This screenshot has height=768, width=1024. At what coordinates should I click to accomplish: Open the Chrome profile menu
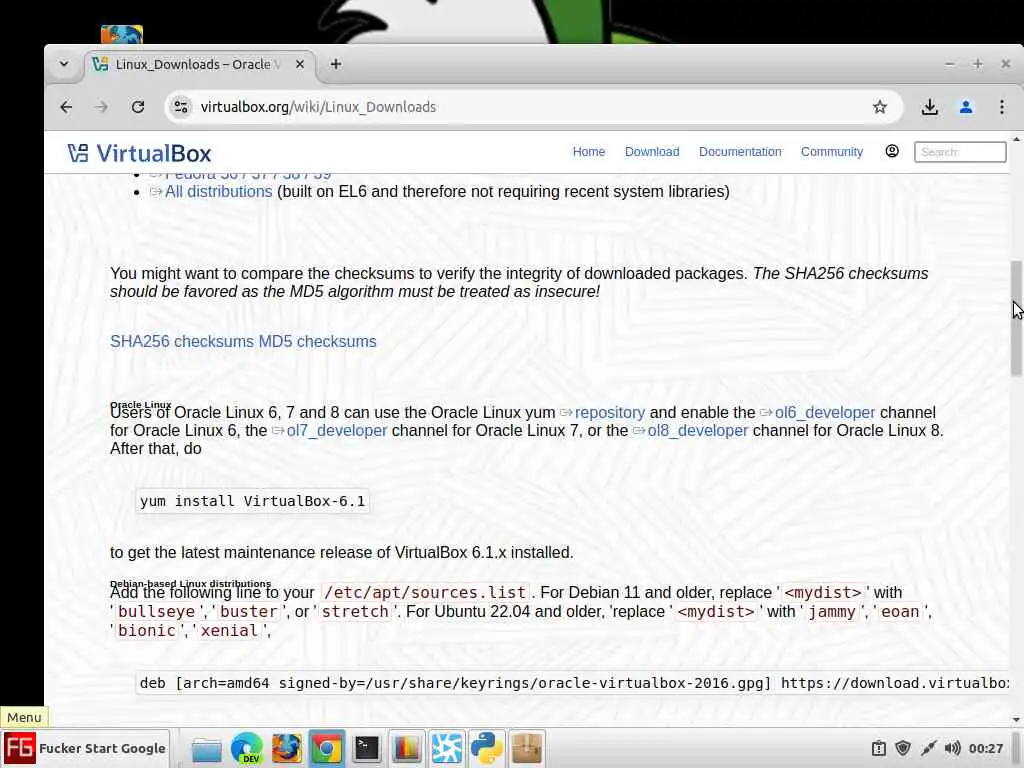966,107
